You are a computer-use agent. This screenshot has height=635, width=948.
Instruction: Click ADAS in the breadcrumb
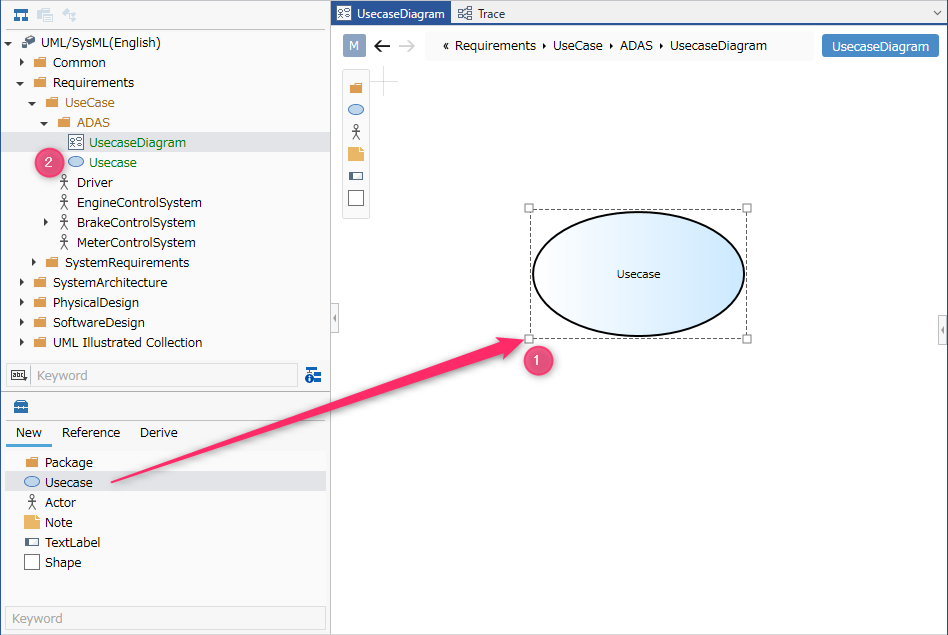[x=636, y=46]
